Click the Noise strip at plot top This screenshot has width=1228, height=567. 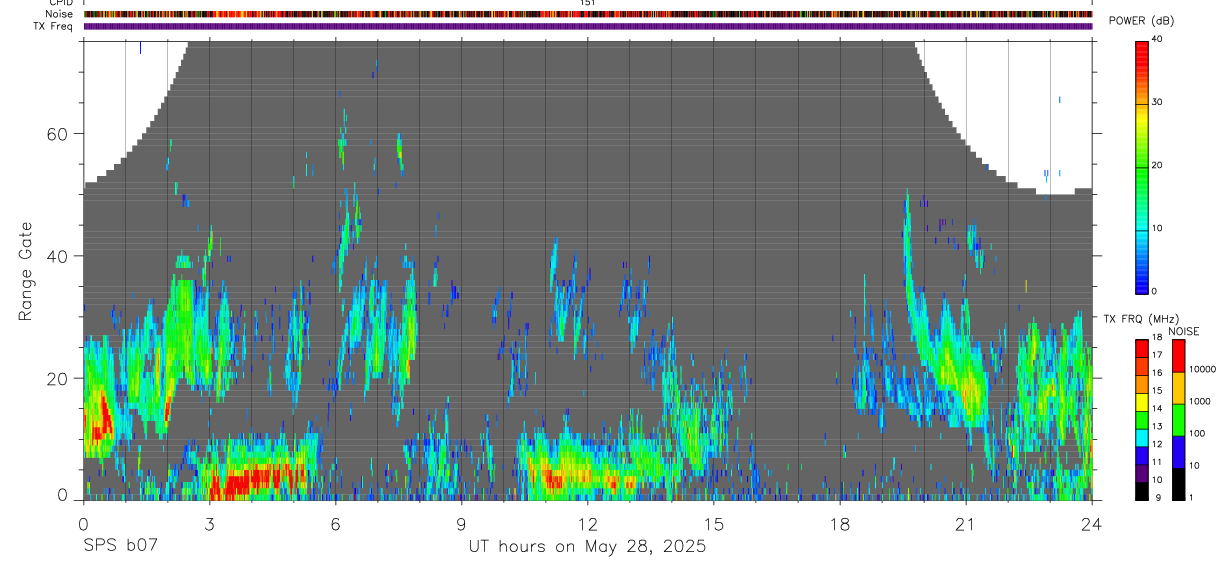[x=588, y=14]
